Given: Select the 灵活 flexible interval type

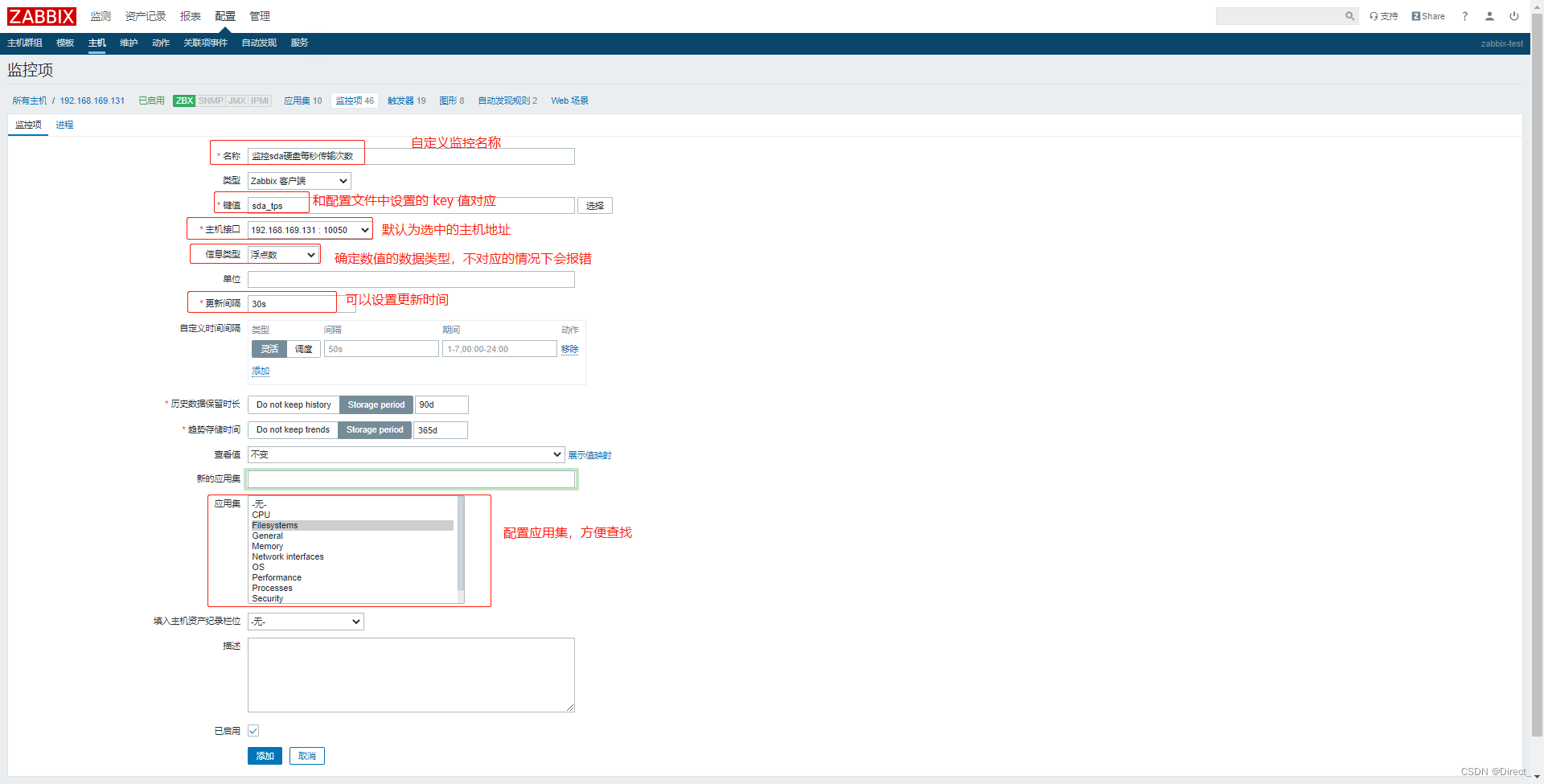Looking at the screenshot, I should [269, 349].
